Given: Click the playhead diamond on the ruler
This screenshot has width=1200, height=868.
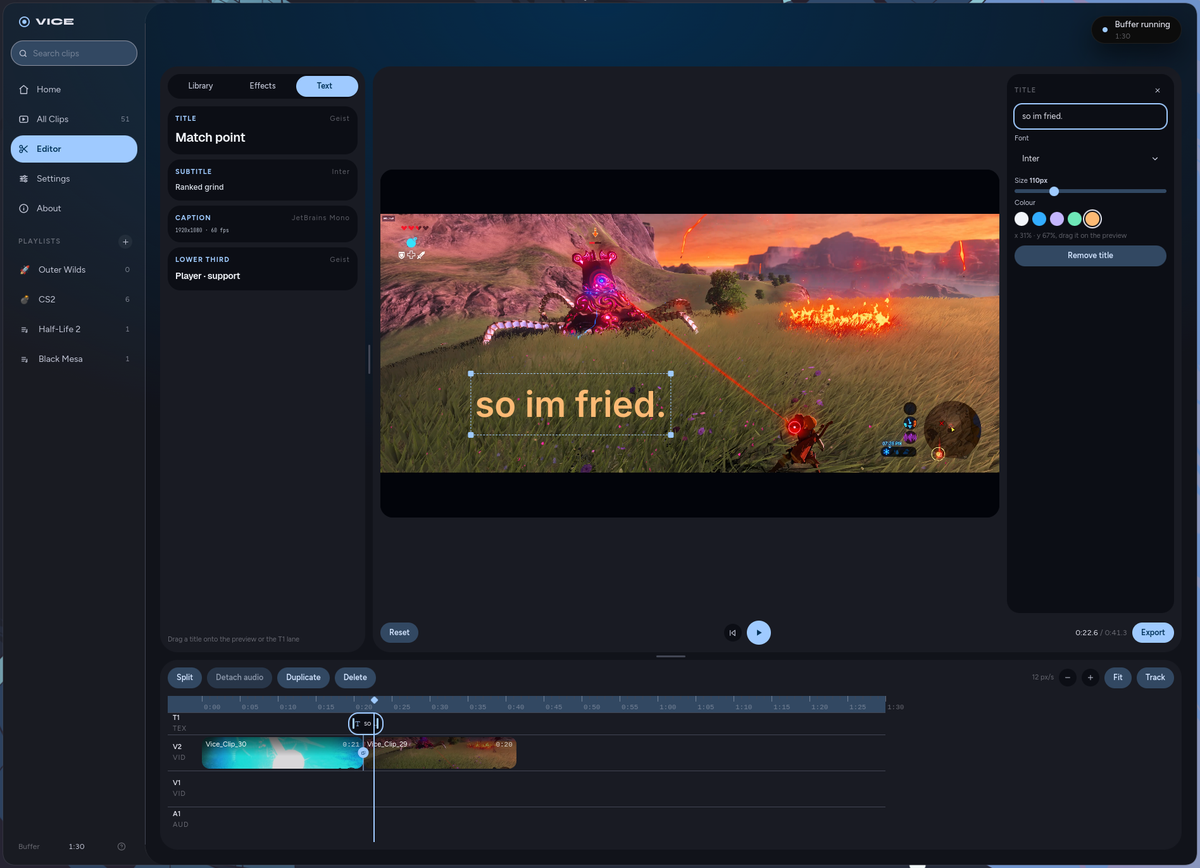Looking at the screenshot, I should coord(374,701).
